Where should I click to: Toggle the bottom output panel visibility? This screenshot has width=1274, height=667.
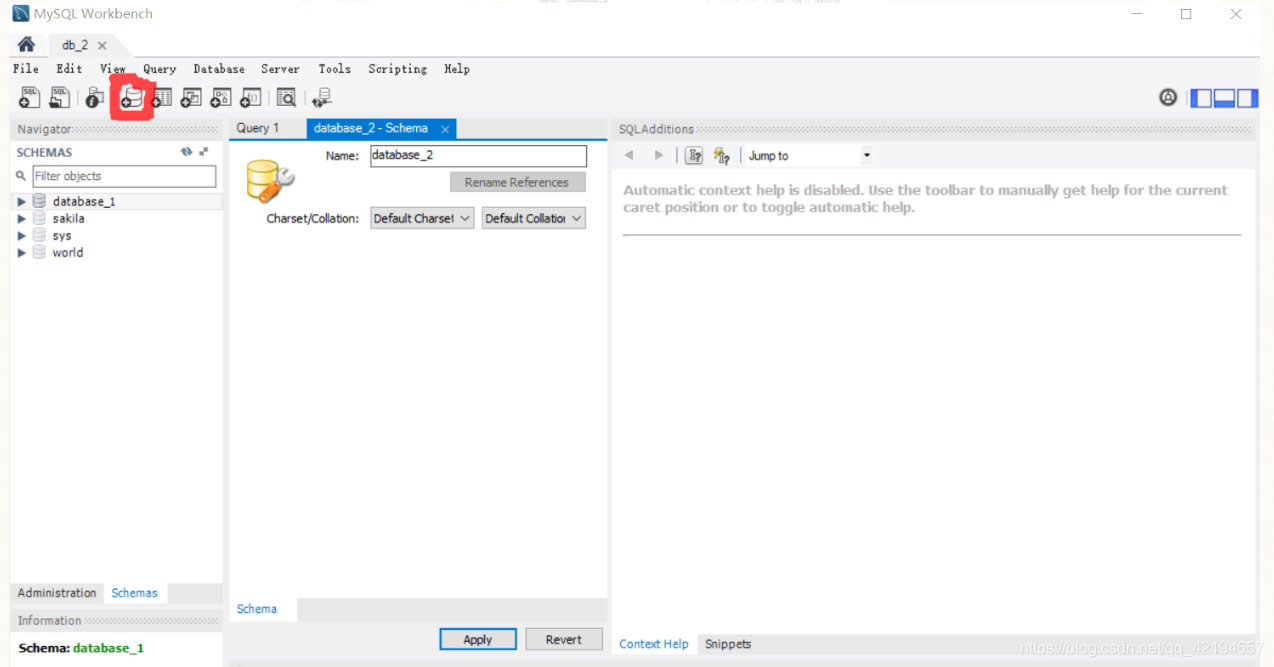(1224, 97)
